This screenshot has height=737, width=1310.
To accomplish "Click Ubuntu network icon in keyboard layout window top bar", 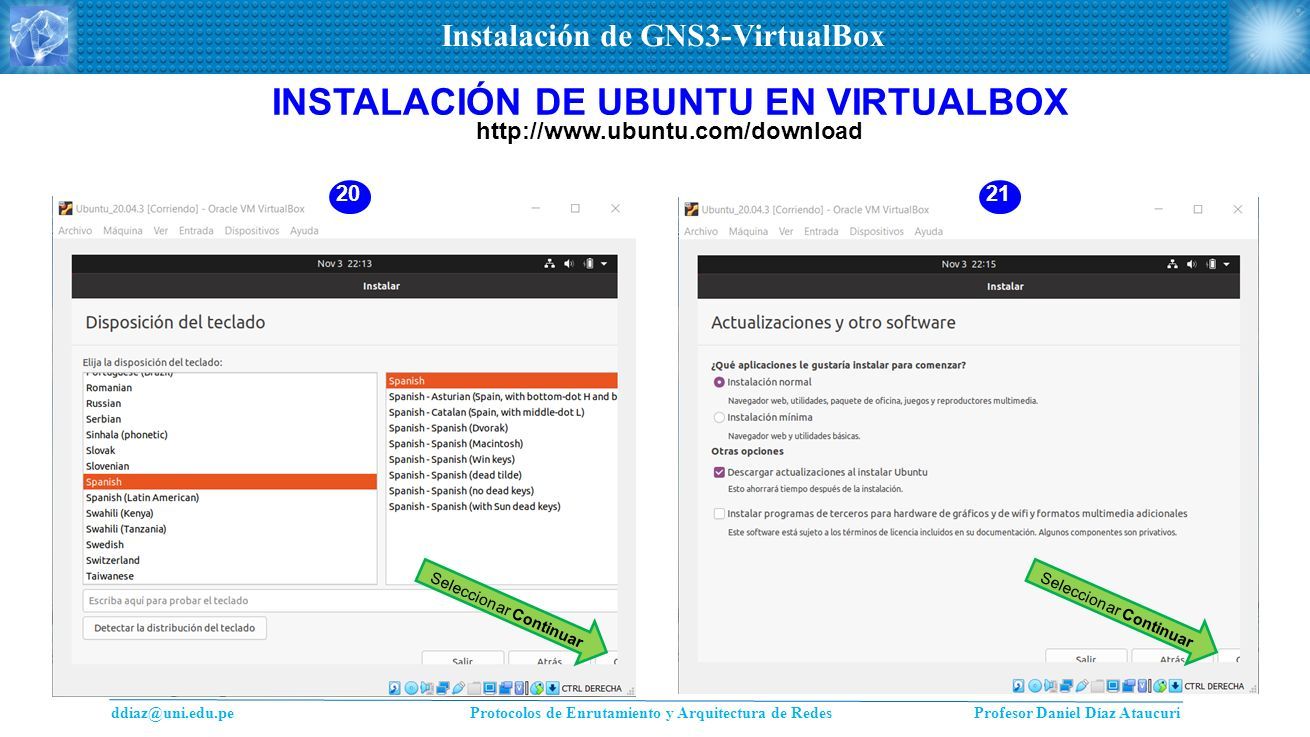I will point(549,264).
